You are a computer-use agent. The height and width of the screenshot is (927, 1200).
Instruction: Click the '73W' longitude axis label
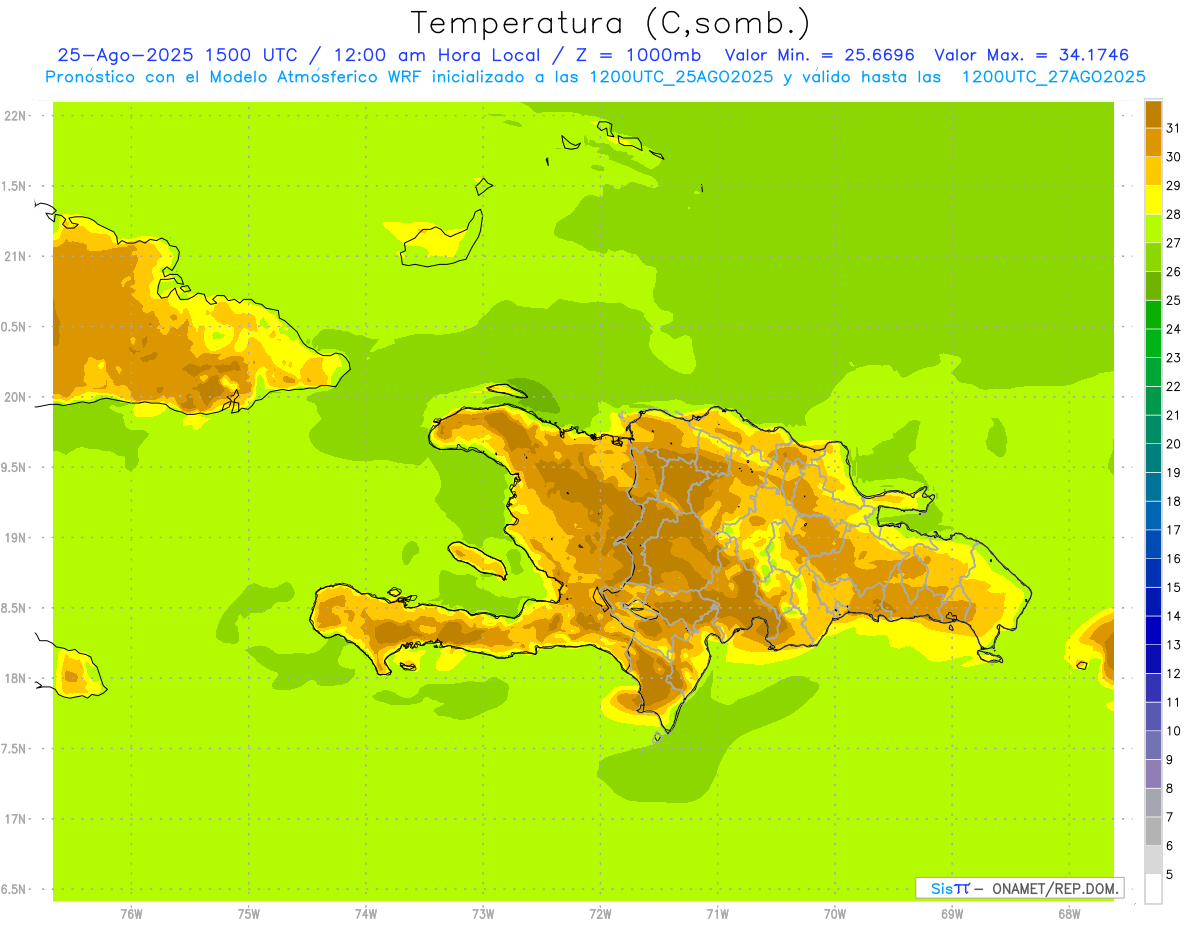point(483,913)
